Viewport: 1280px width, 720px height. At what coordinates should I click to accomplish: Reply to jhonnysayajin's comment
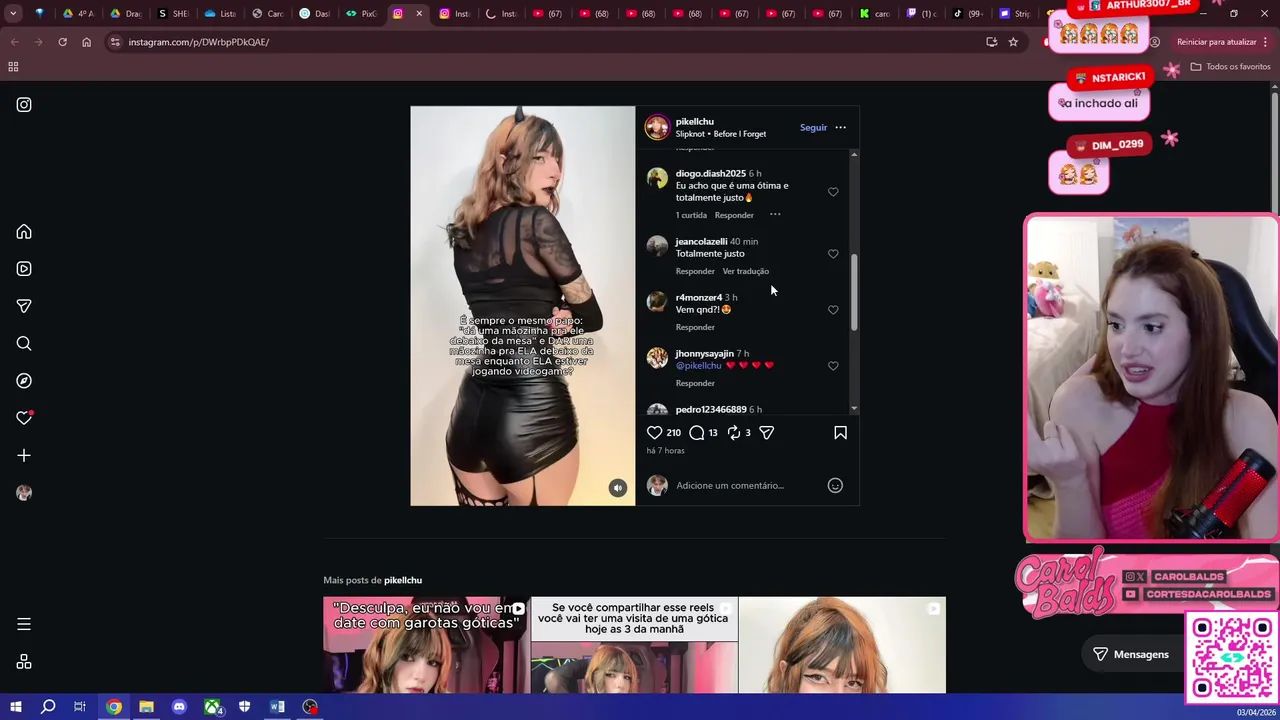coord(695,383)
